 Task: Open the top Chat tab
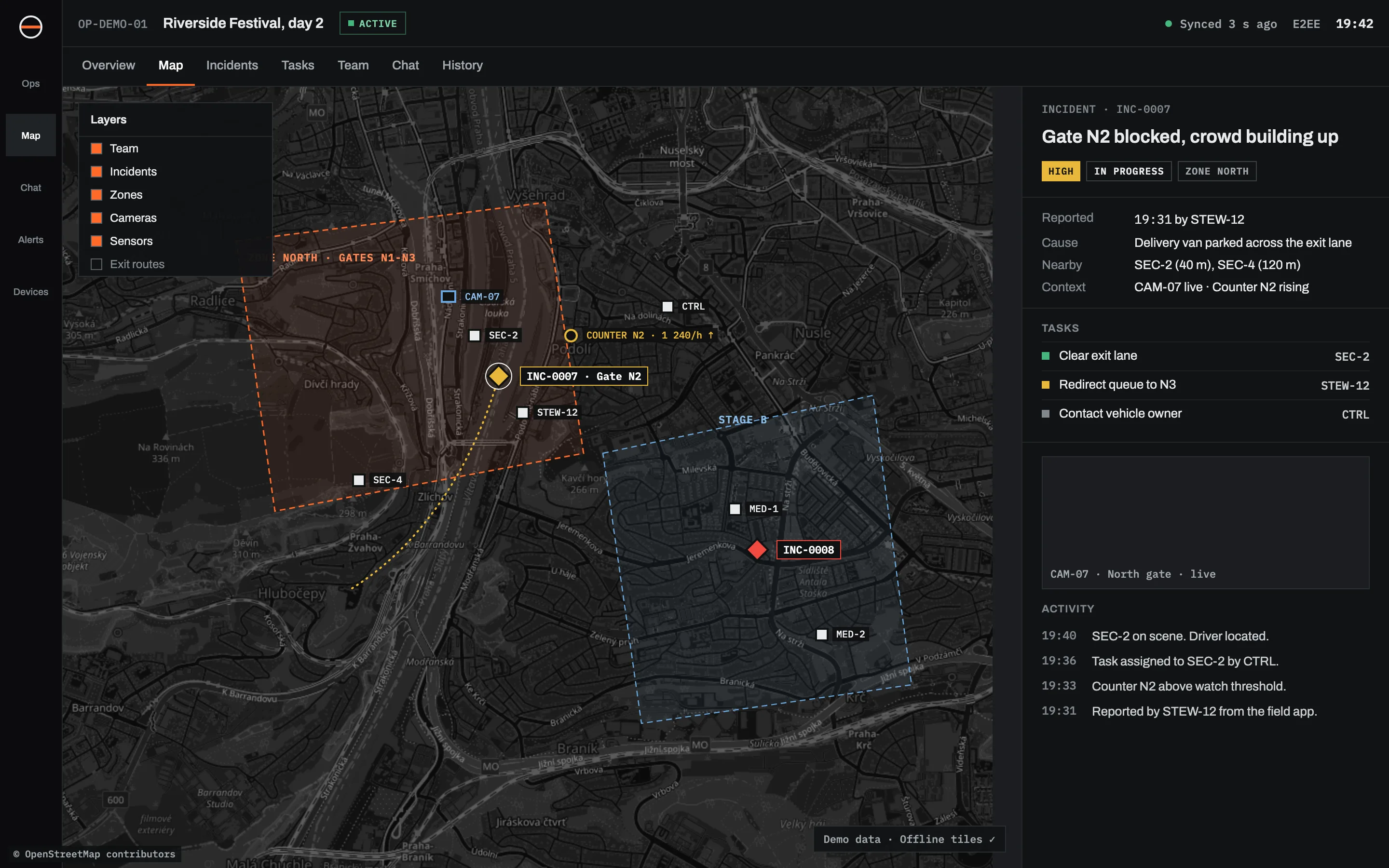(x=405, y=66)
